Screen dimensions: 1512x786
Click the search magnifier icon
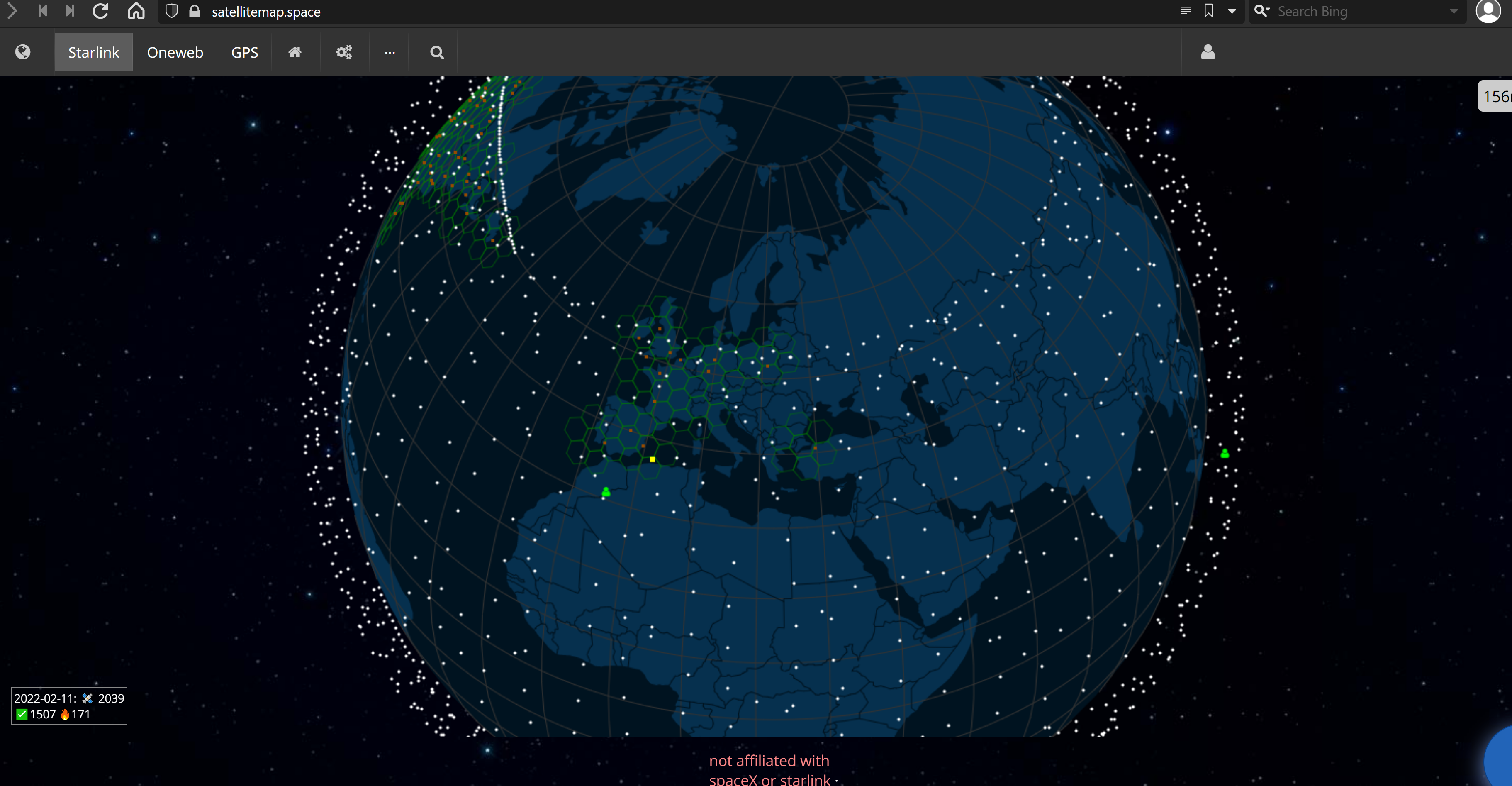pos(437,52)
